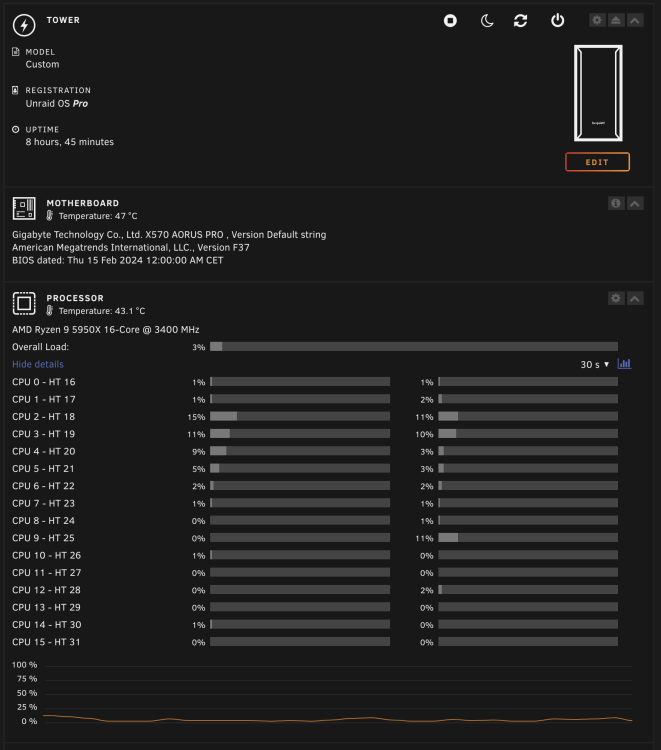
Task: Reboot the server with the refresh arrows icon
Action: [x=520, y=21]
